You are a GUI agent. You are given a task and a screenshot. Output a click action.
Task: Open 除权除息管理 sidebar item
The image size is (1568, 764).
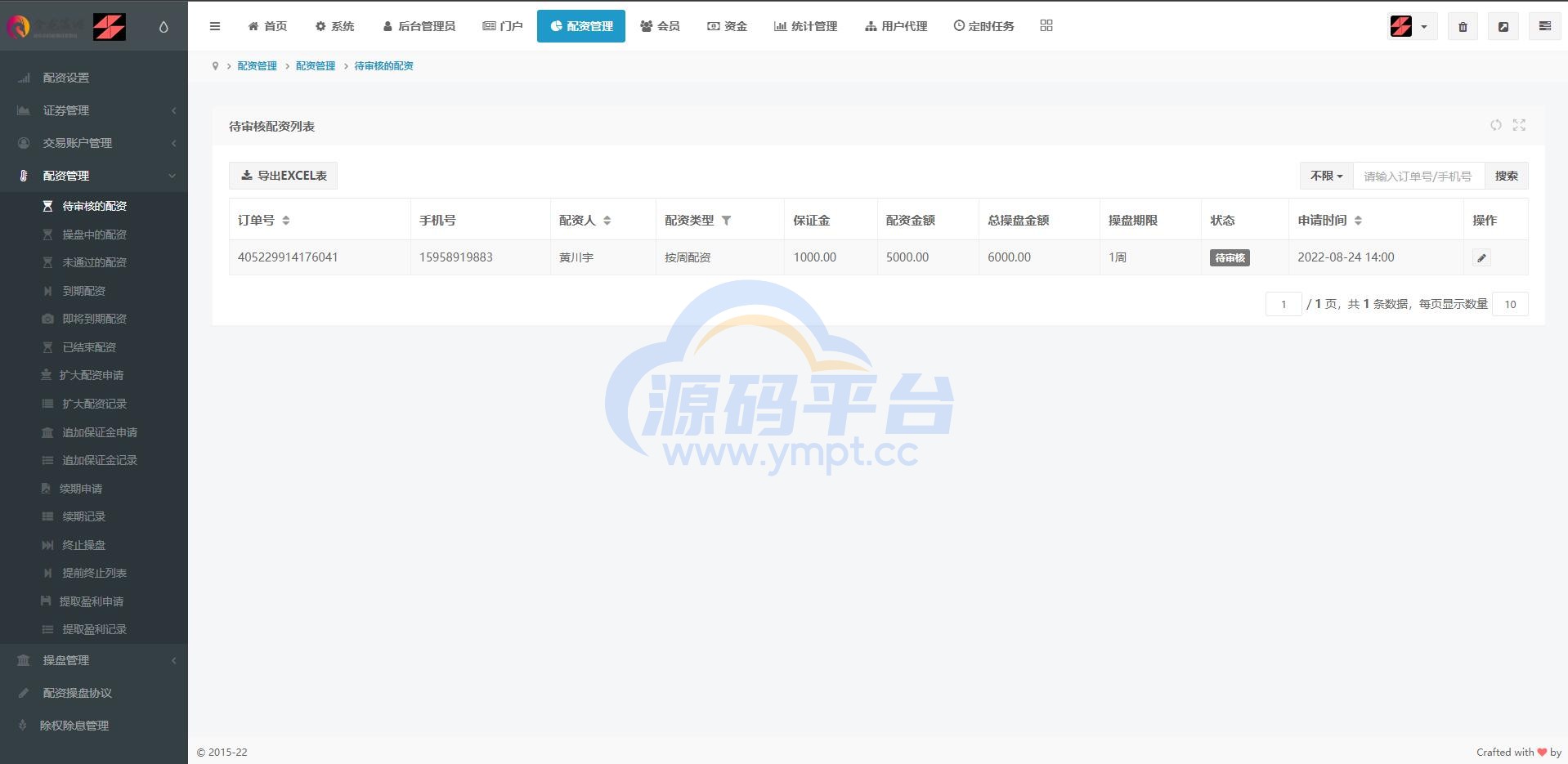94,726
